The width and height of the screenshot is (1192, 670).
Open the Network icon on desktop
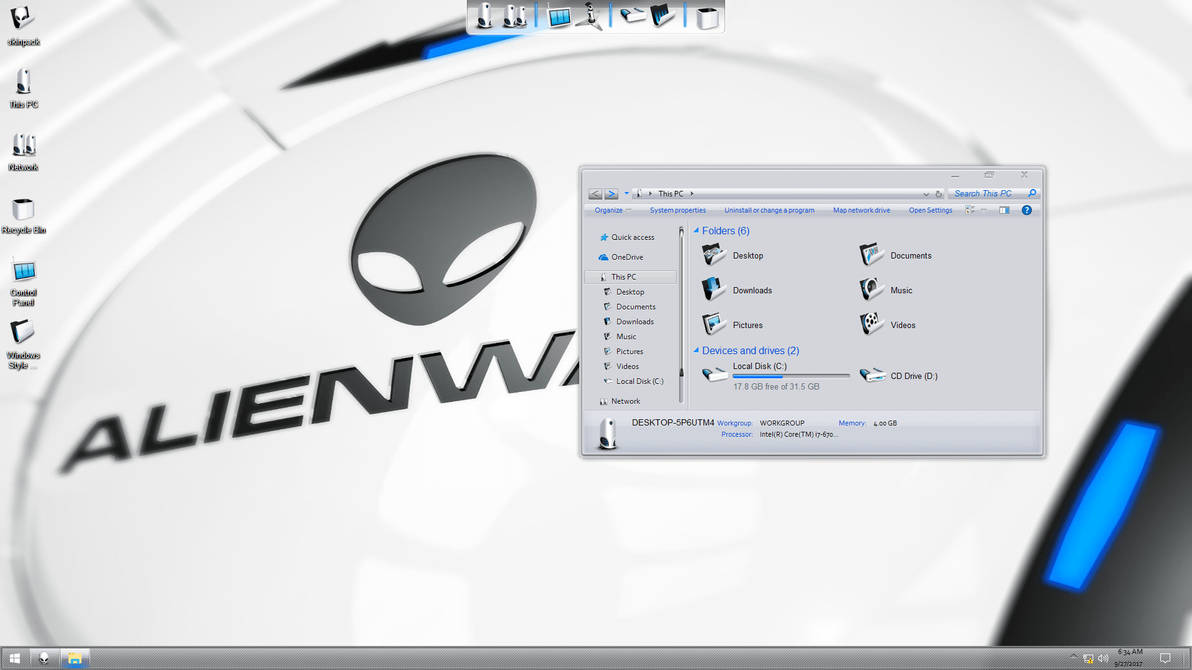[x=23, y=147]
